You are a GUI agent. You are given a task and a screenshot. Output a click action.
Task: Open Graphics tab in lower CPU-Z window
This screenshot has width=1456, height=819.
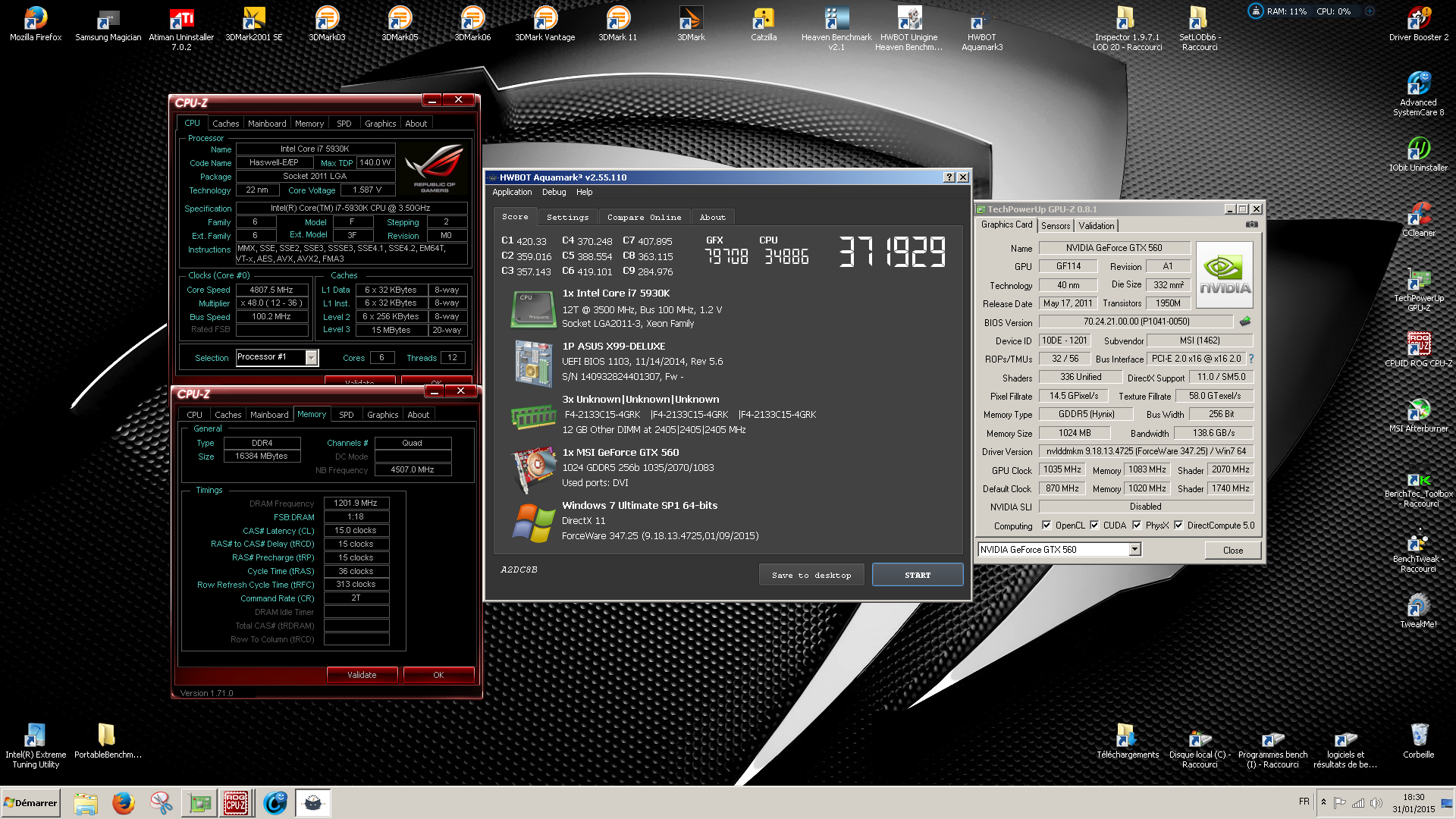click(x=382, y=415)
